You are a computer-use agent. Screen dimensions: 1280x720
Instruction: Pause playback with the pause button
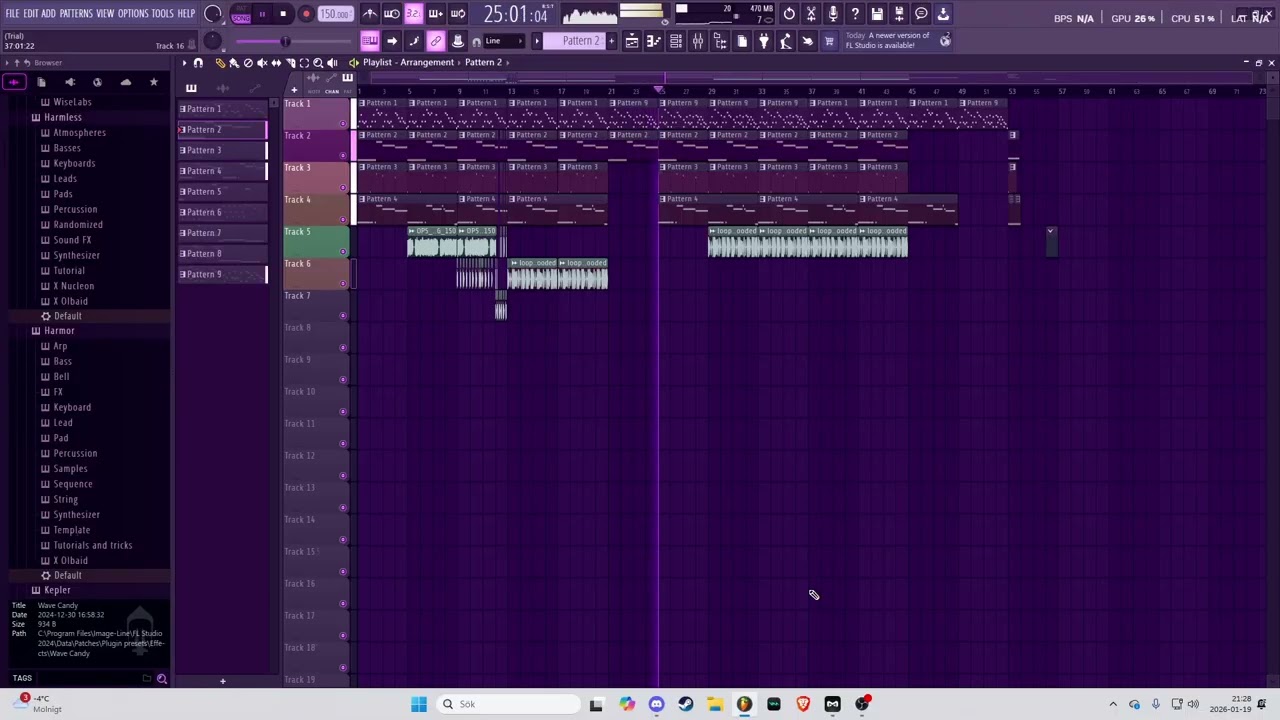pos(262,14)
